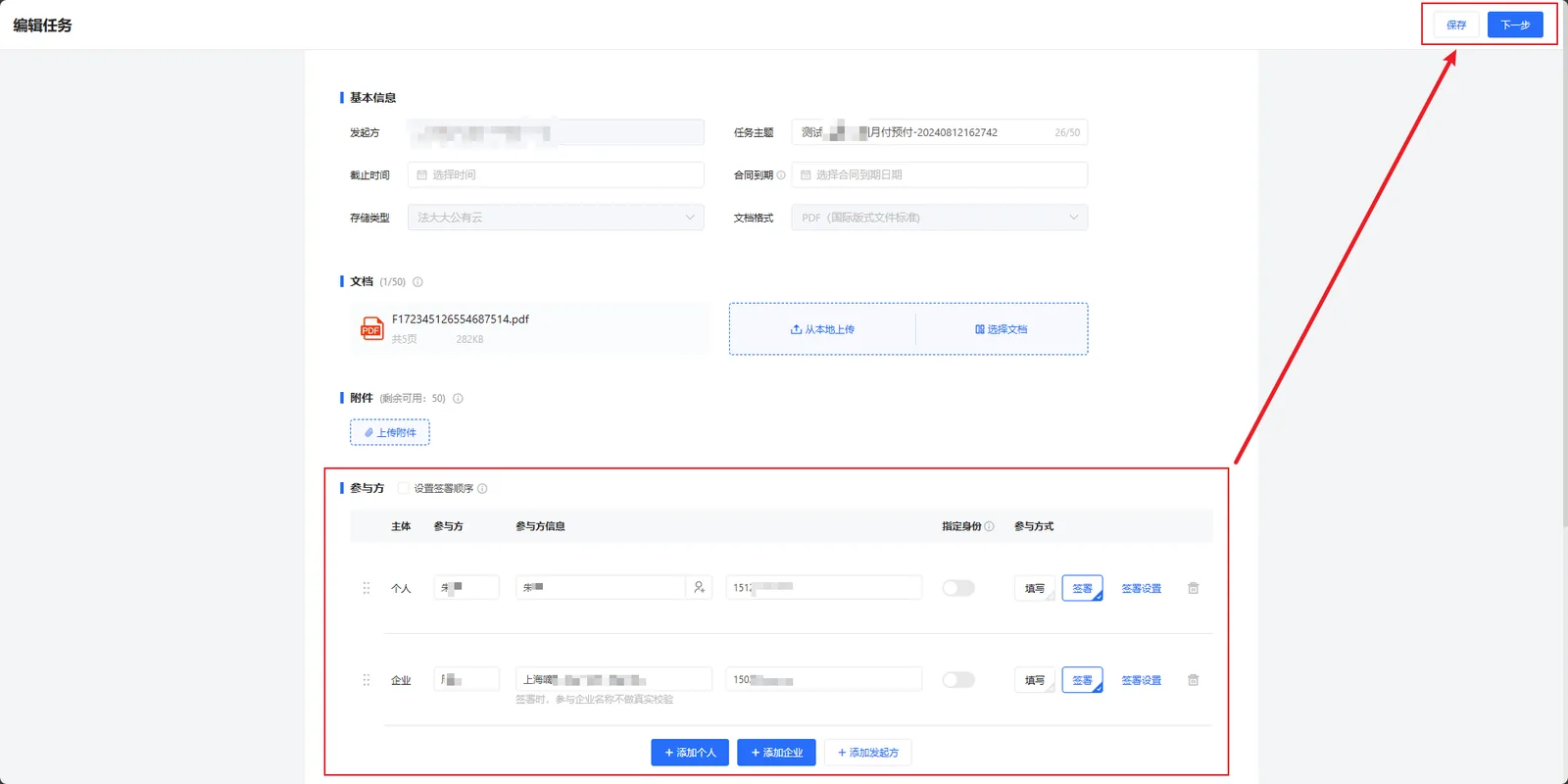This screenshot has width=1568, height=784.
Task: Click info icon next to 指定身份 header
Action: pos(989,526)
